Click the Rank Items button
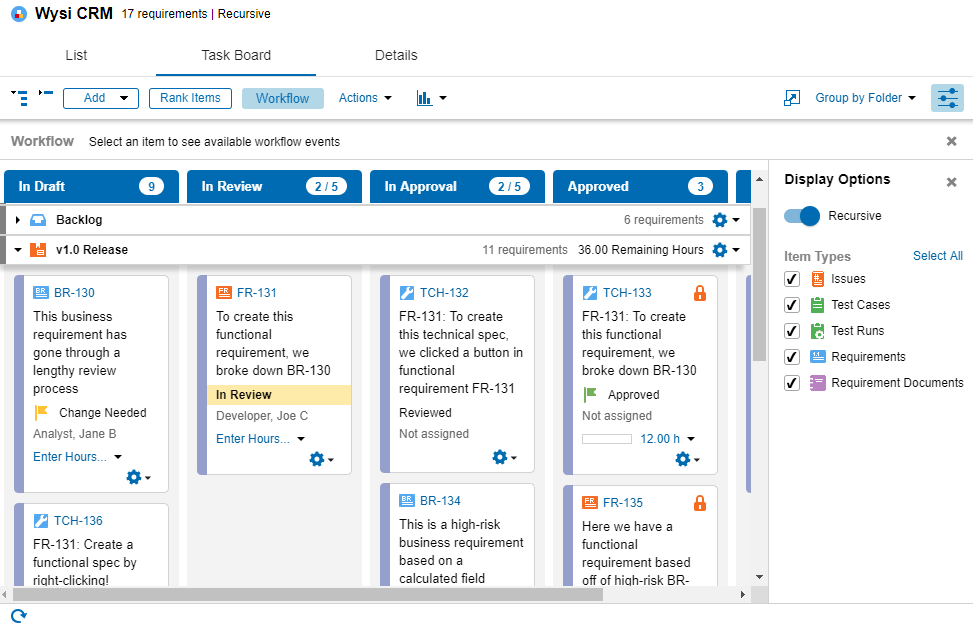Viewport: 973px width, 629px height. 190,98
